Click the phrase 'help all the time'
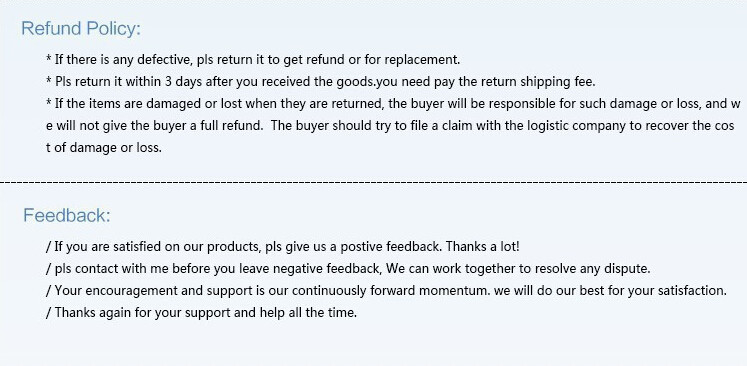Viewport: 747px width, 366px height. tap(308, 313)
